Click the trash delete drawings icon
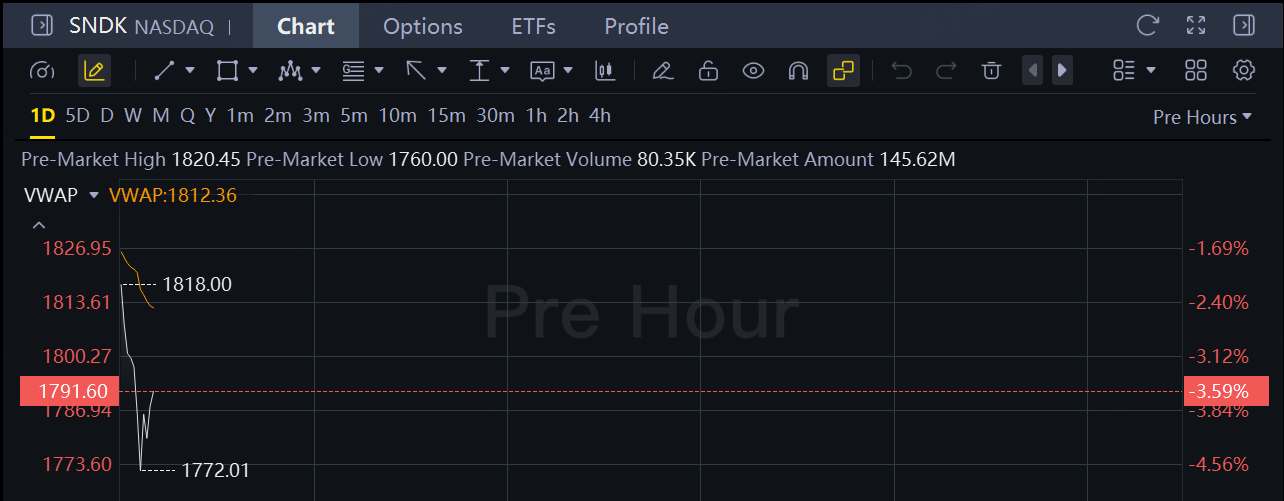The height and width of the screenshot is (501, 1284). click(x=991, y=70)
